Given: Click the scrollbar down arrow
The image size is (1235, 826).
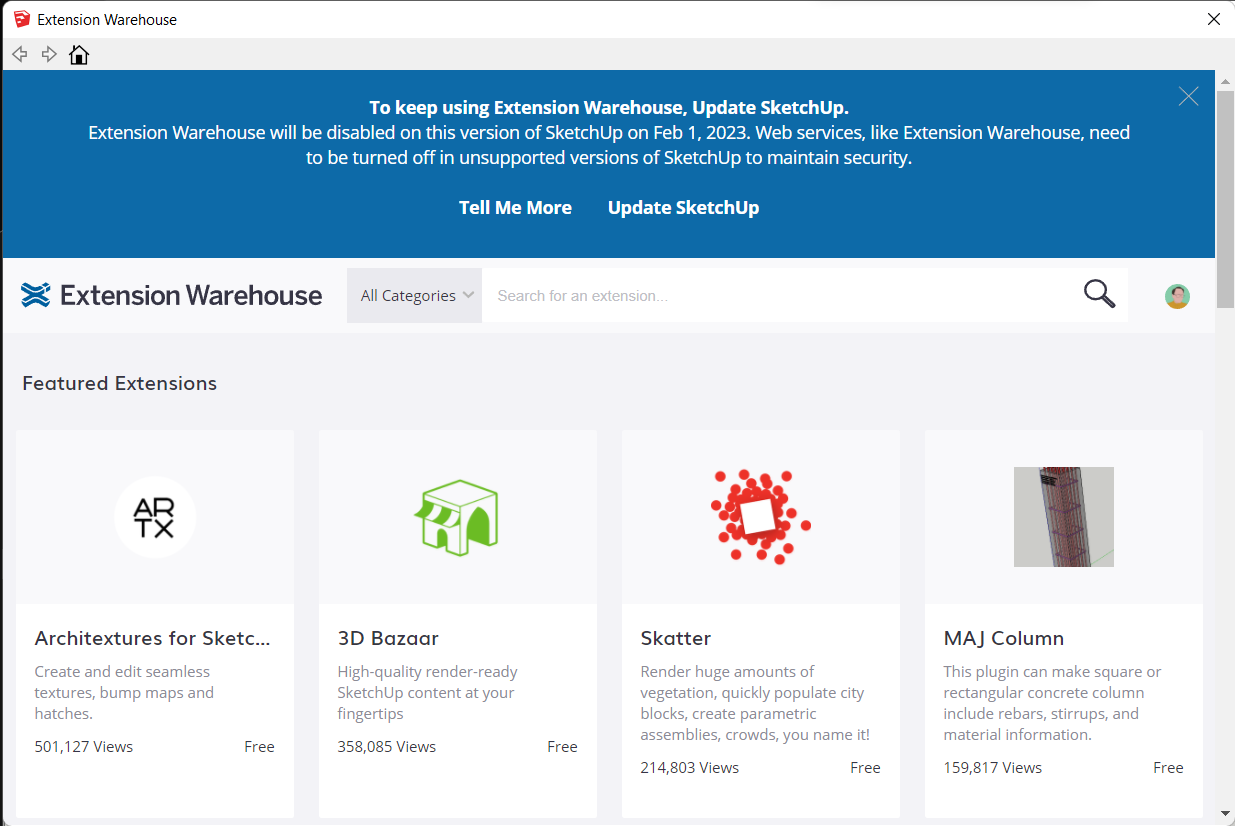Looking at the screenshot, I should (x=1225, y=814).
